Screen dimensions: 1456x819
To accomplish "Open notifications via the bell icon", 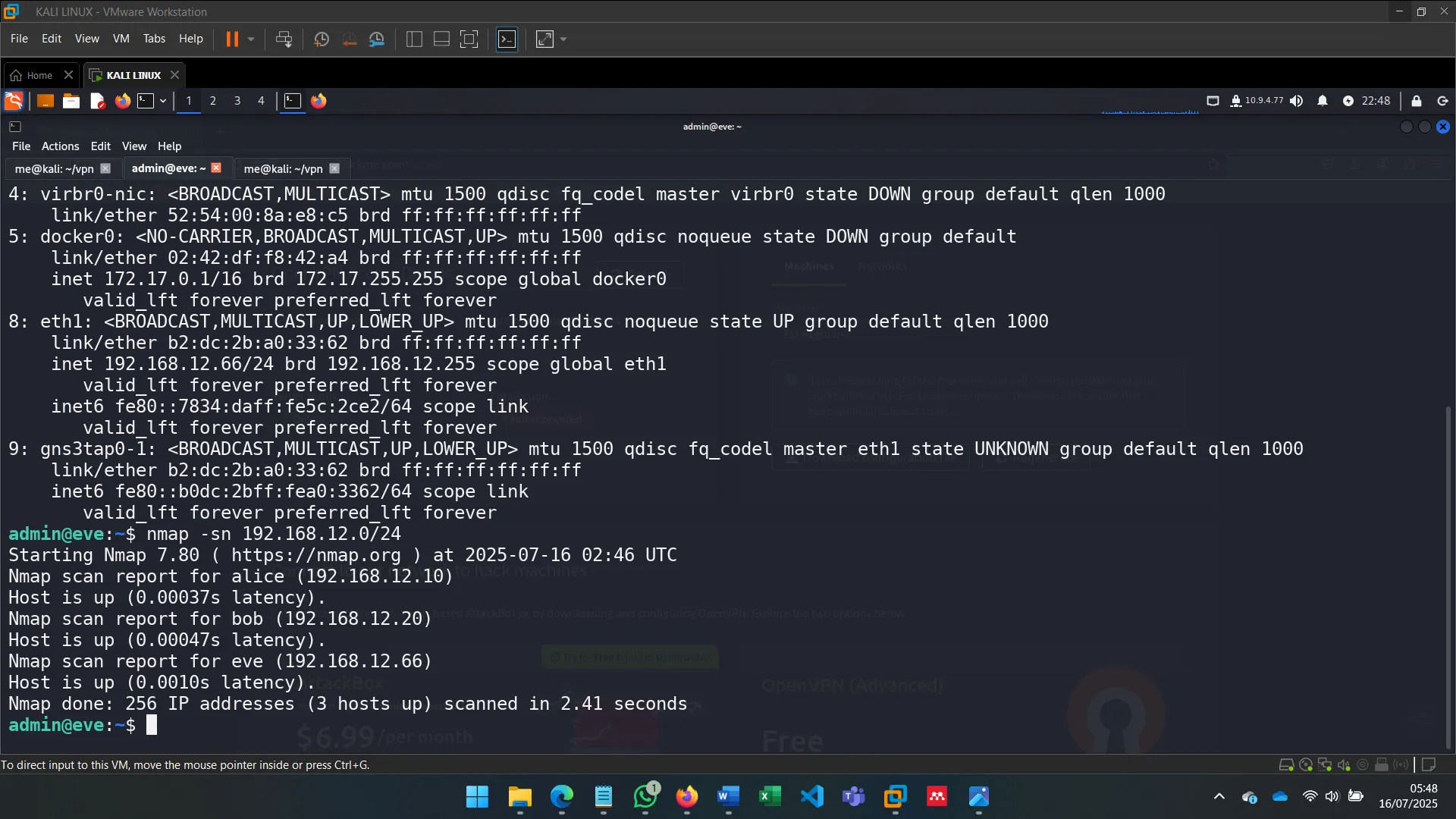I will coord(1323,101).
